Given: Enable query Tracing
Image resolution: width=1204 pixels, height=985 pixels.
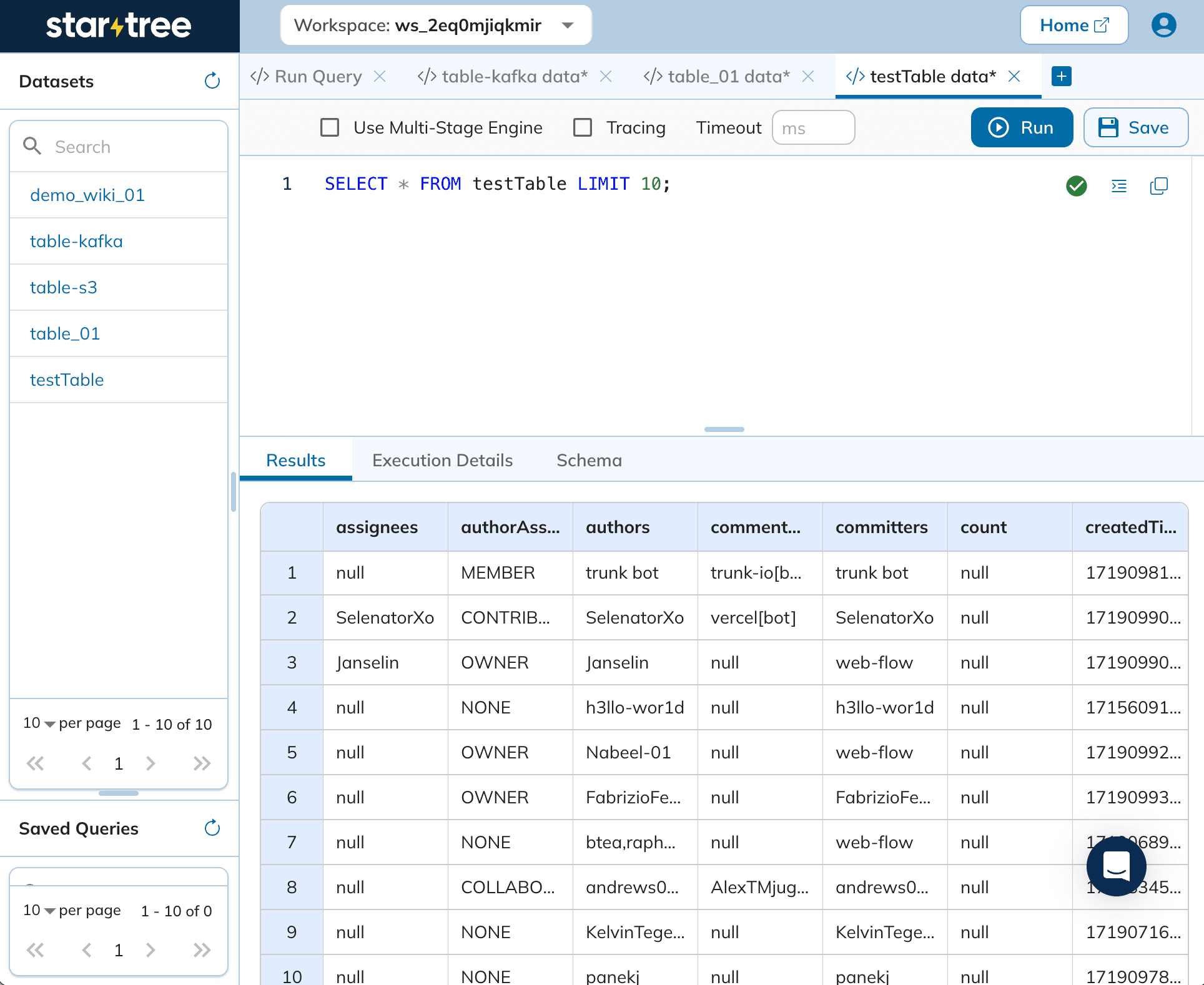Looking at the screenshot, I should pos(582,127).
